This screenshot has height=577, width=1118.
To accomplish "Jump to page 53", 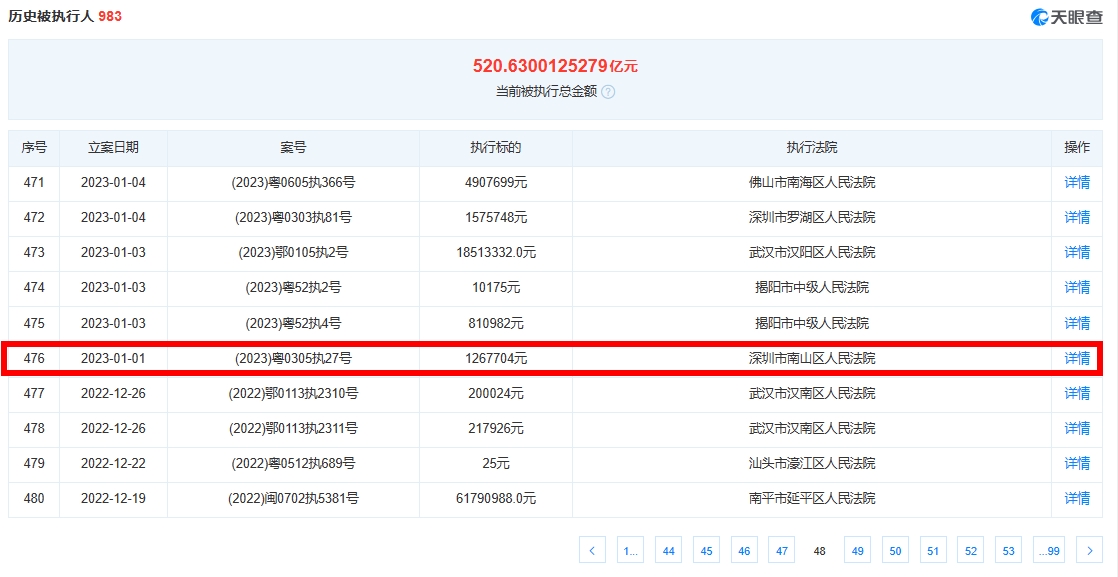I will click(x=1008, y=549).
